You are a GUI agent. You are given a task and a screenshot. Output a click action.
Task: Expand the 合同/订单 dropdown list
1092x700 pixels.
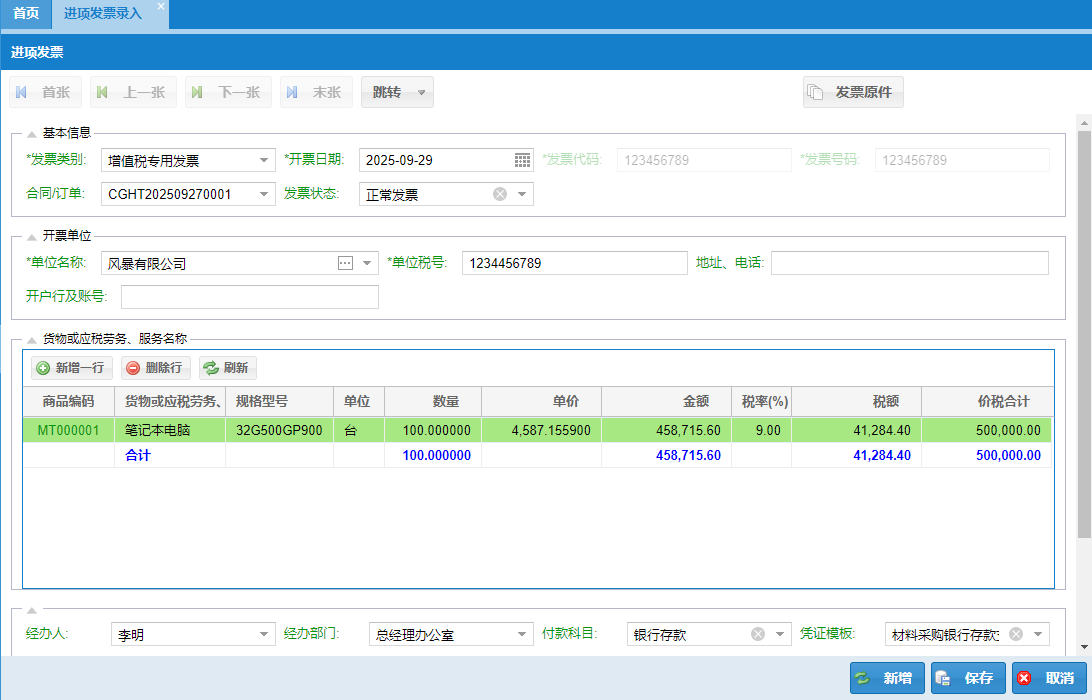click(264, 194)
